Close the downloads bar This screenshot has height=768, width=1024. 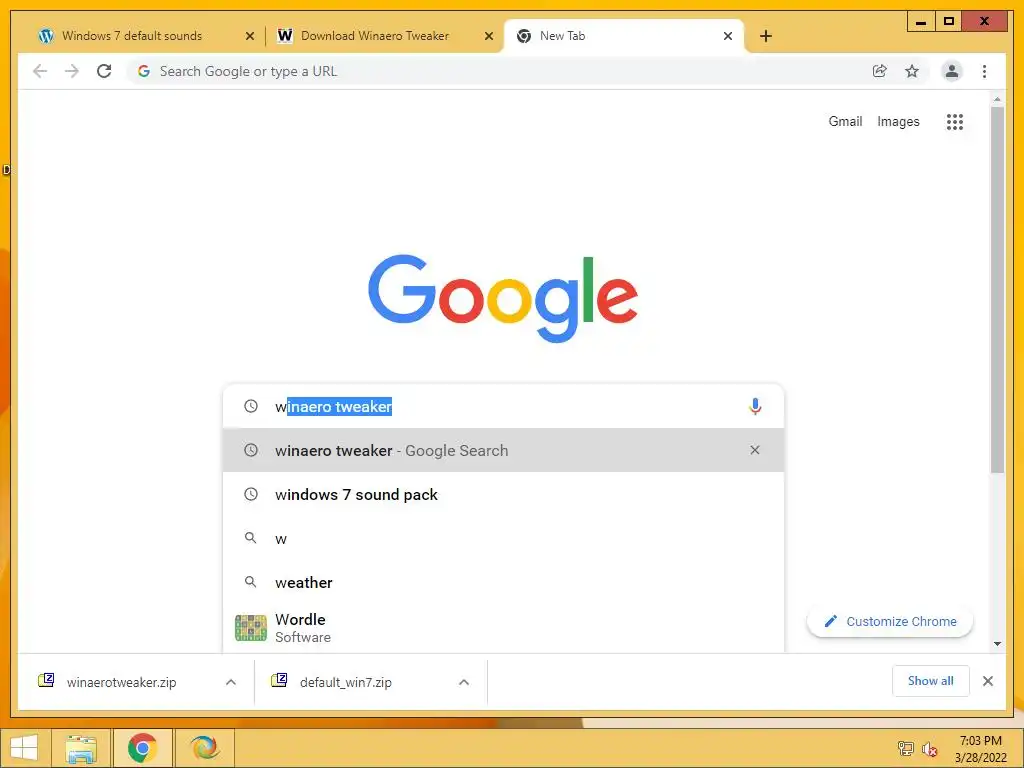988,681
